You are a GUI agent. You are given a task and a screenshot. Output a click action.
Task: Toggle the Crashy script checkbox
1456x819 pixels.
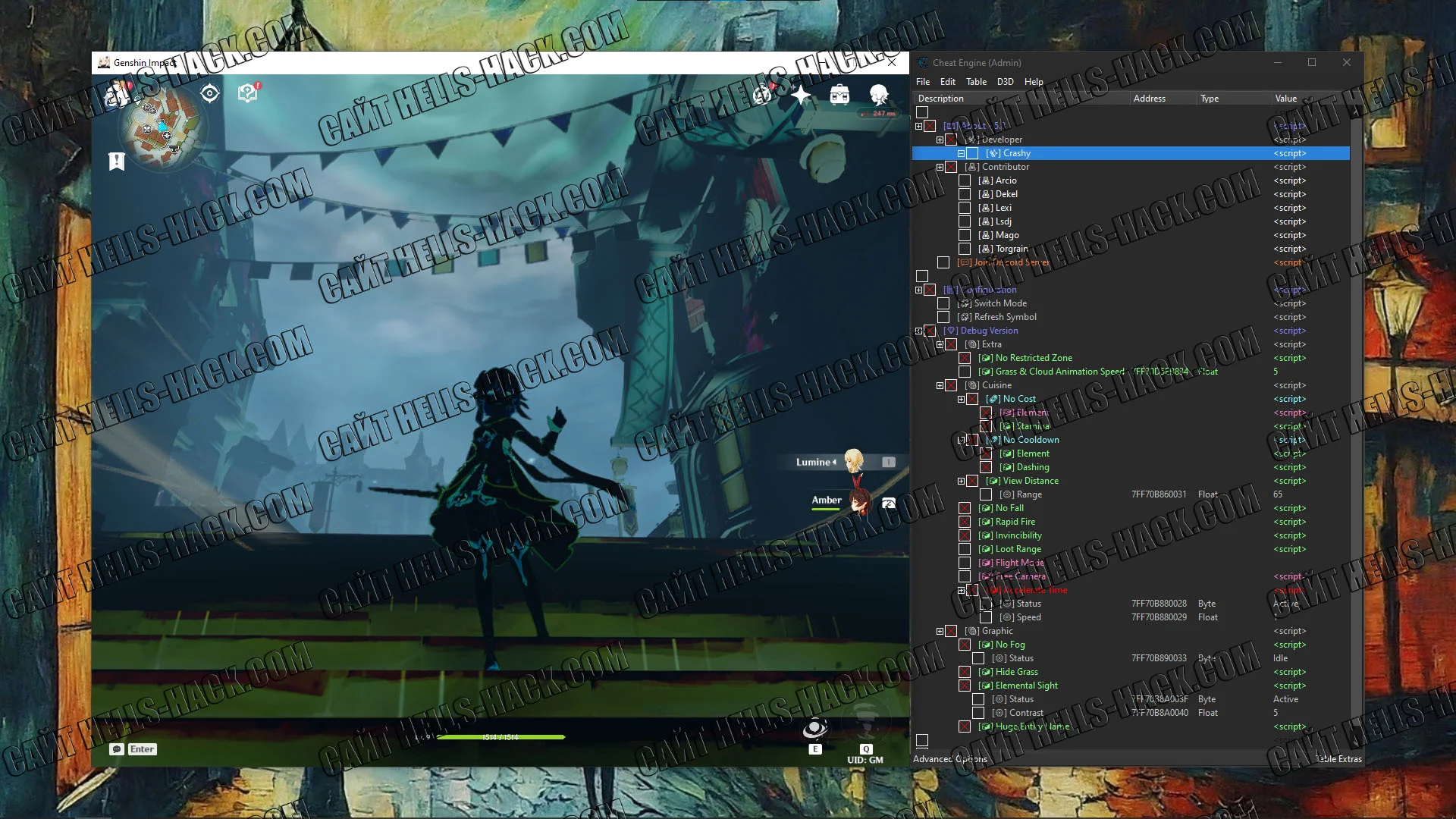(972, 153)
